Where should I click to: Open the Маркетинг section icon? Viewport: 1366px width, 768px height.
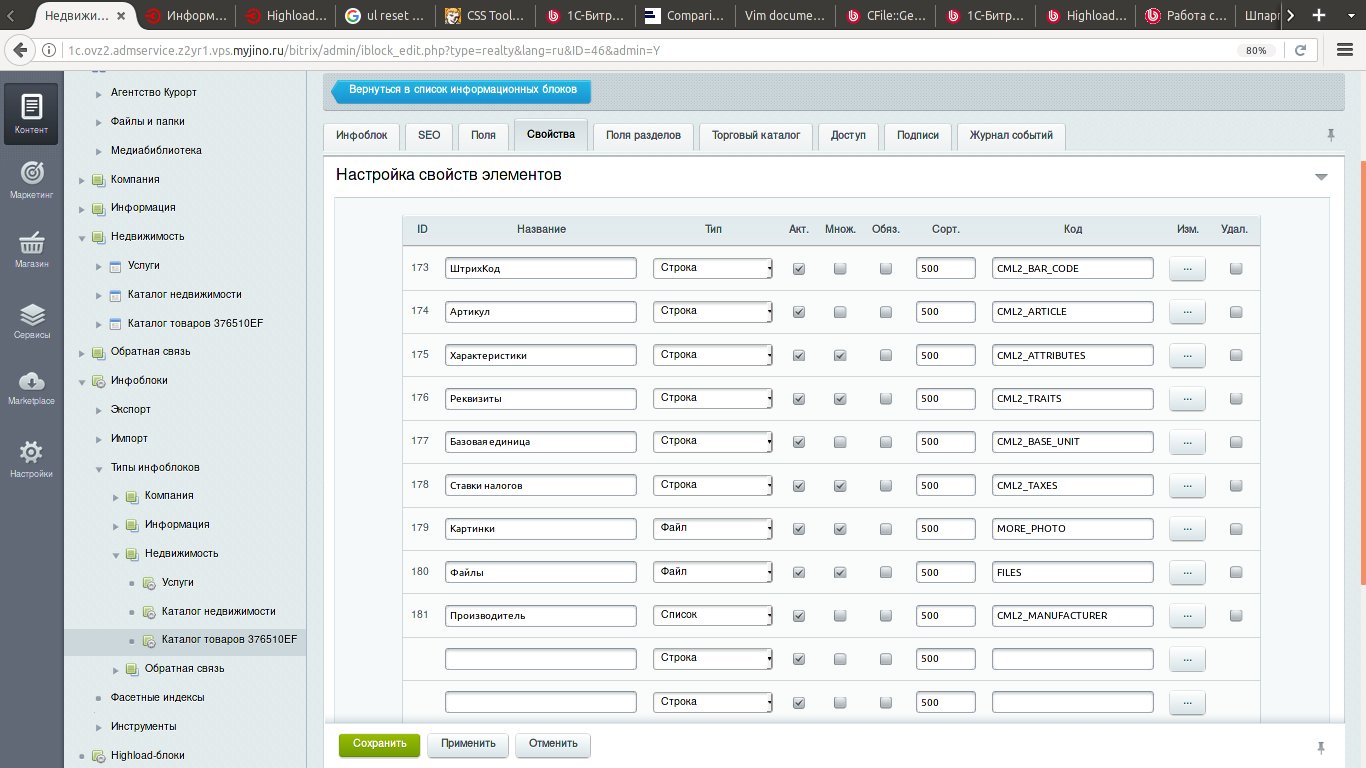coord(31,180)
